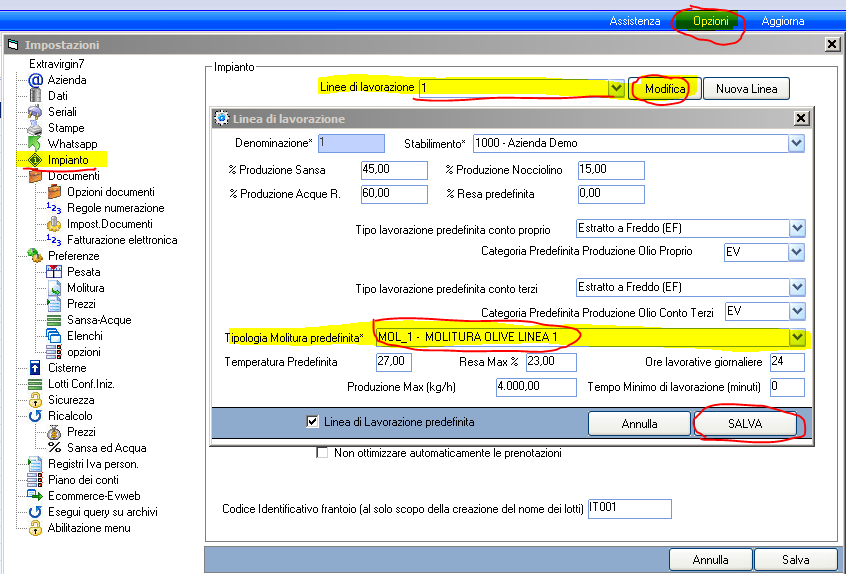Open the Linee di lavorazione dropdown
The width and height of the screenshot is (846, 574).
click(x=616, y=89)
